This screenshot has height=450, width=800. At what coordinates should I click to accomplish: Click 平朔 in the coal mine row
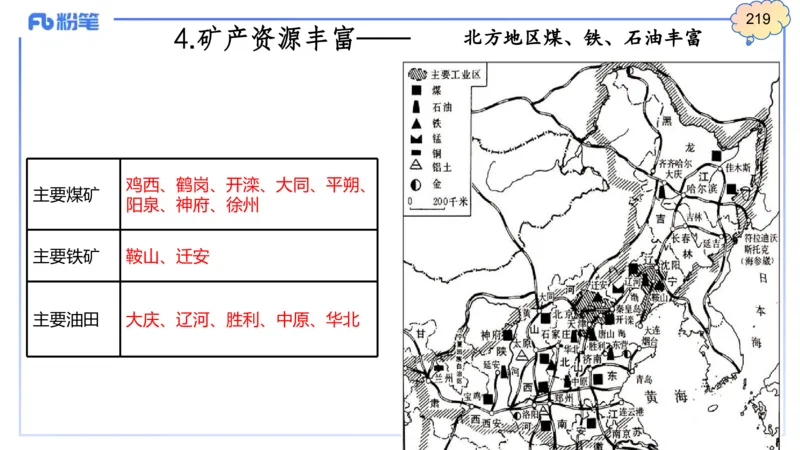342,185
